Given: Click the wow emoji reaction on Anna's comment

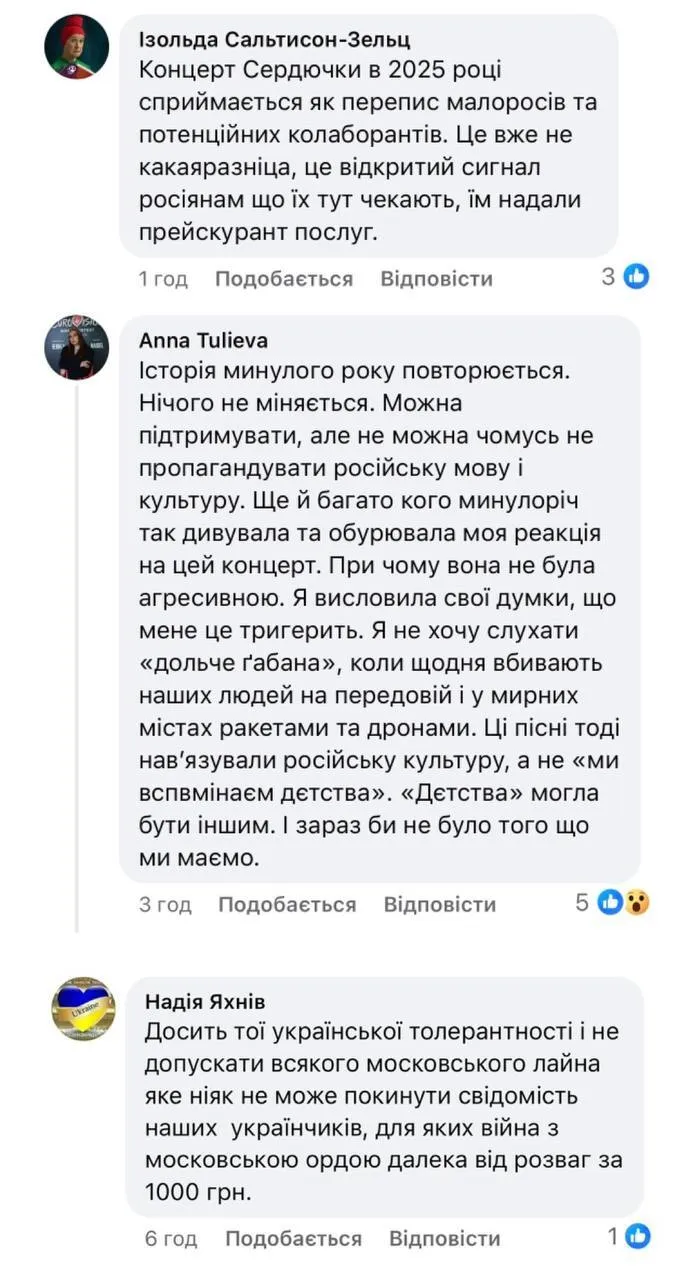Looking at the screenshot, I should click(637, 903).
